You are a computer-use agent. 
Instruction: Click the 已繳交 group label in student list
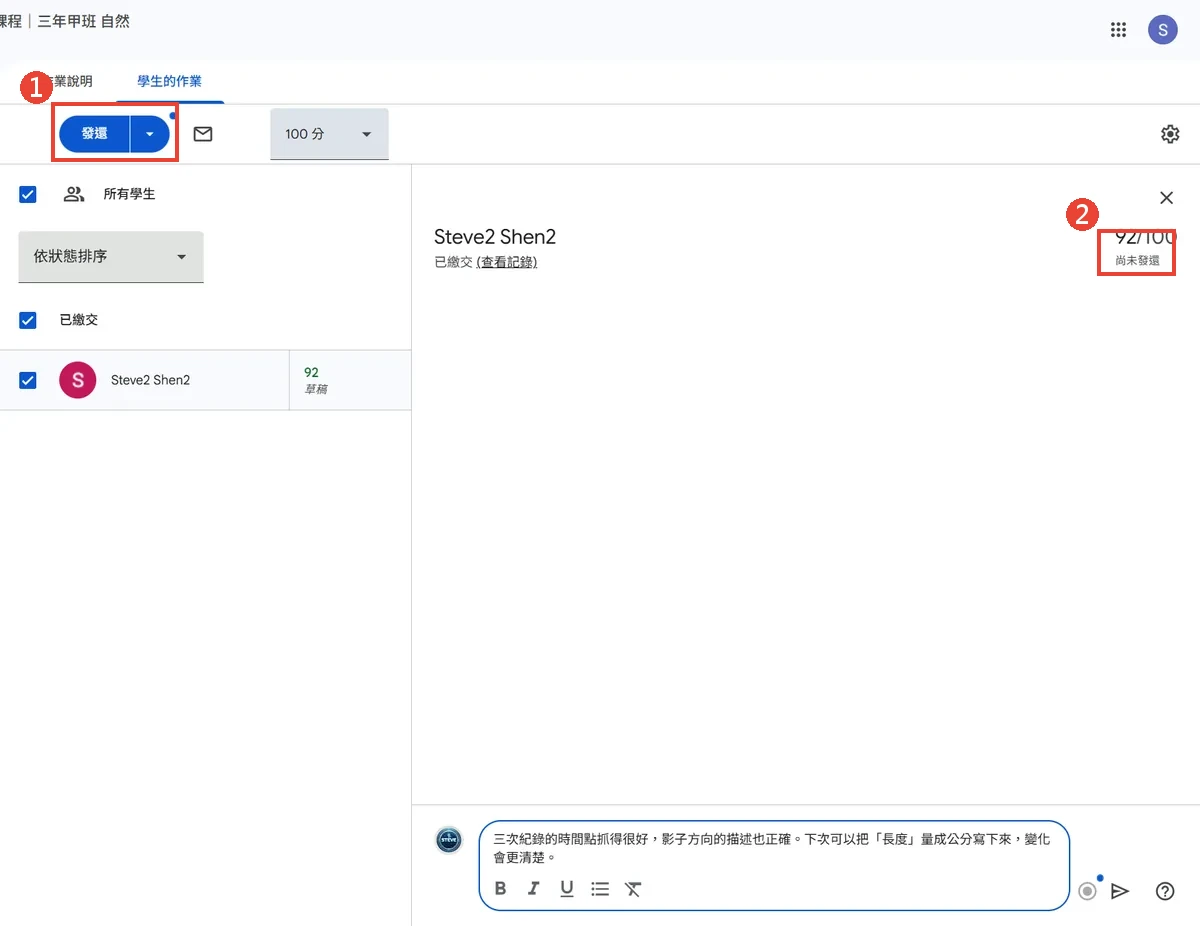click(79, 320)
